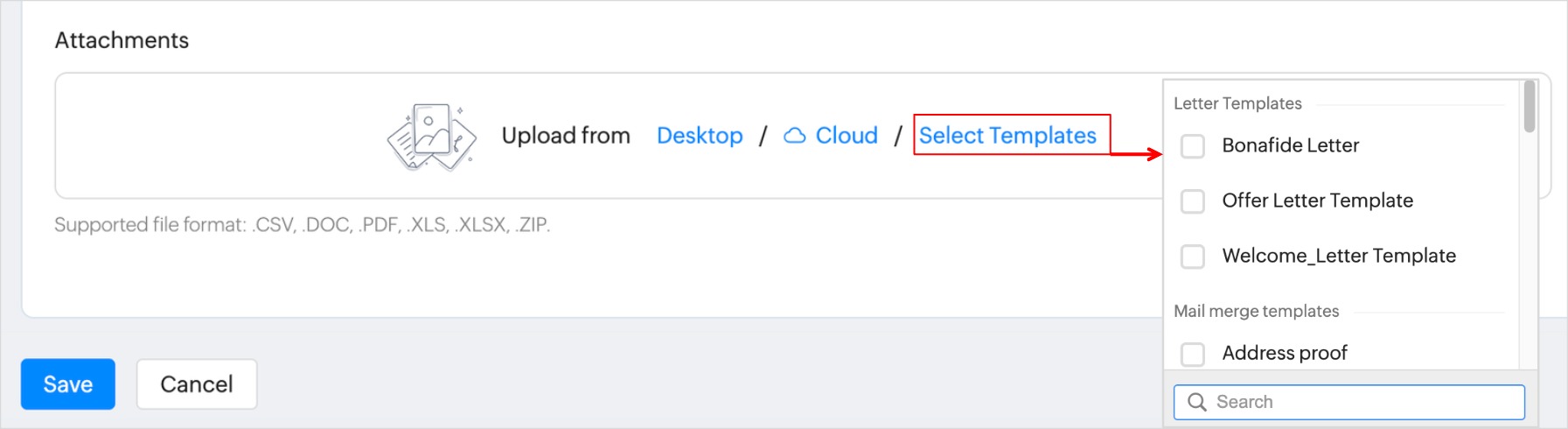
Task: Upload from Desktop link
Action: [700, 136]
